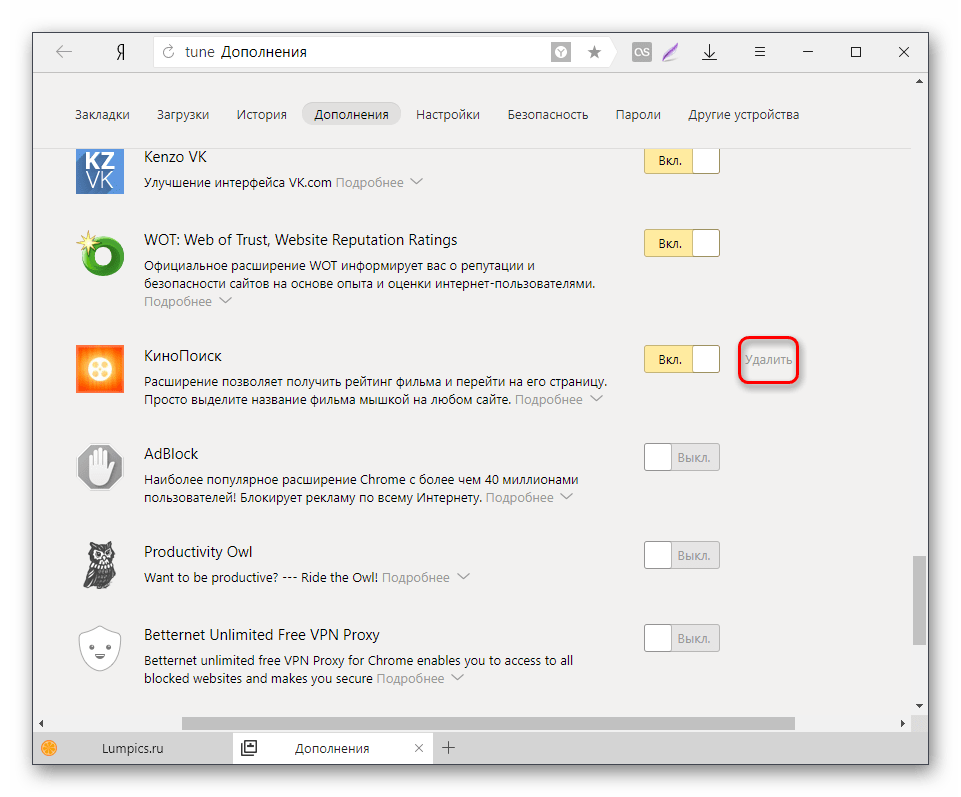Enable the Betternet VPN toggle
Viewport: 961px width, 797px height.
(682, 638)
